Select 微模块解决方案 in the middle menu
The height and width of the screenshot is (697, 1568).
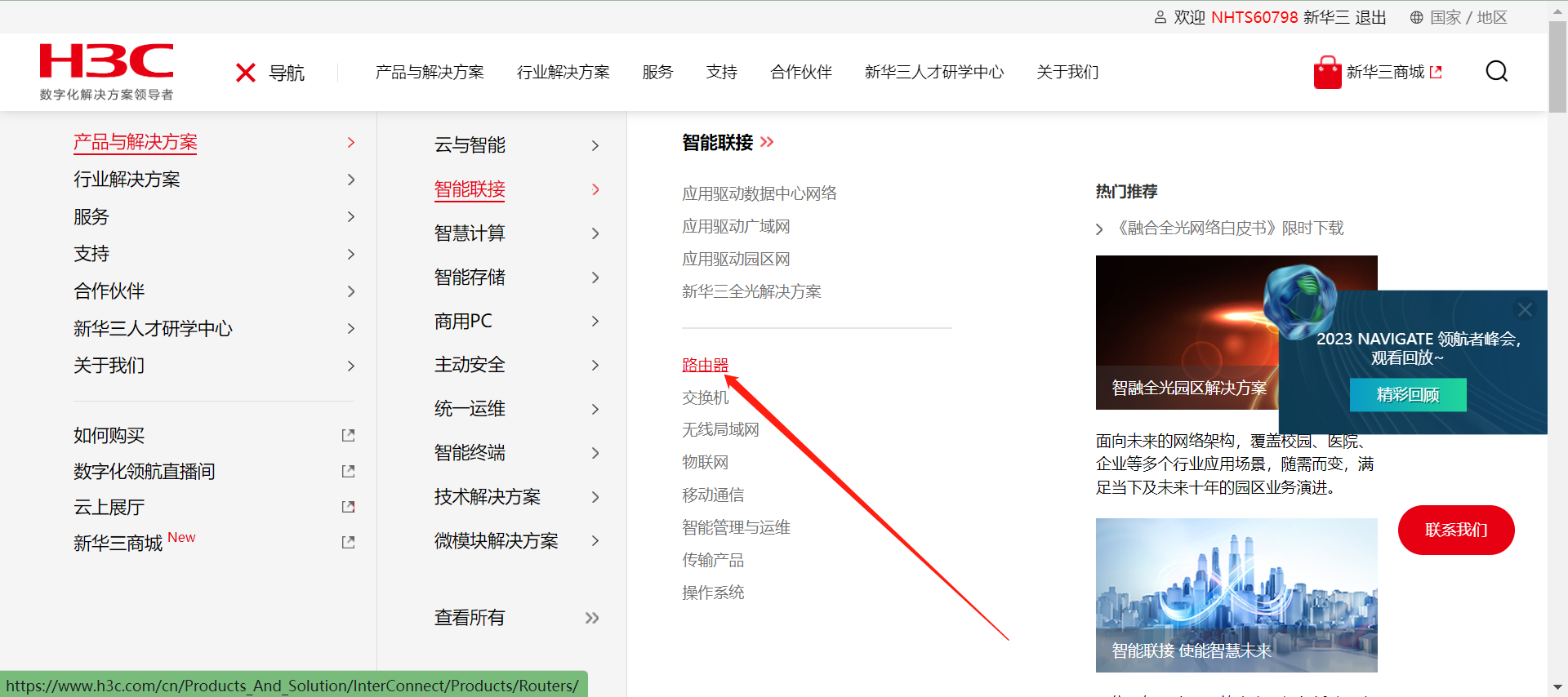click(x=497, y=541)
